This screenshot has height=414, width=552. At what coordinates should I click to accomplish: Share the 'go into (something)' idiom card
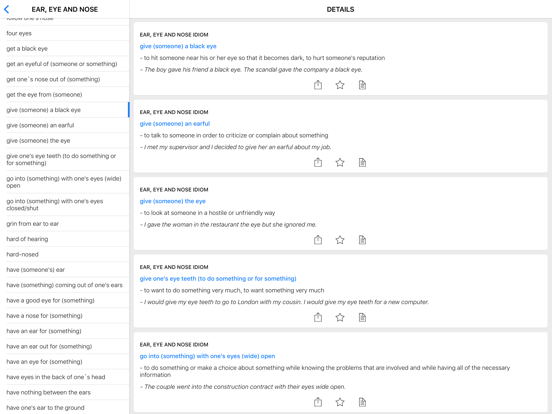click(318, 402)
